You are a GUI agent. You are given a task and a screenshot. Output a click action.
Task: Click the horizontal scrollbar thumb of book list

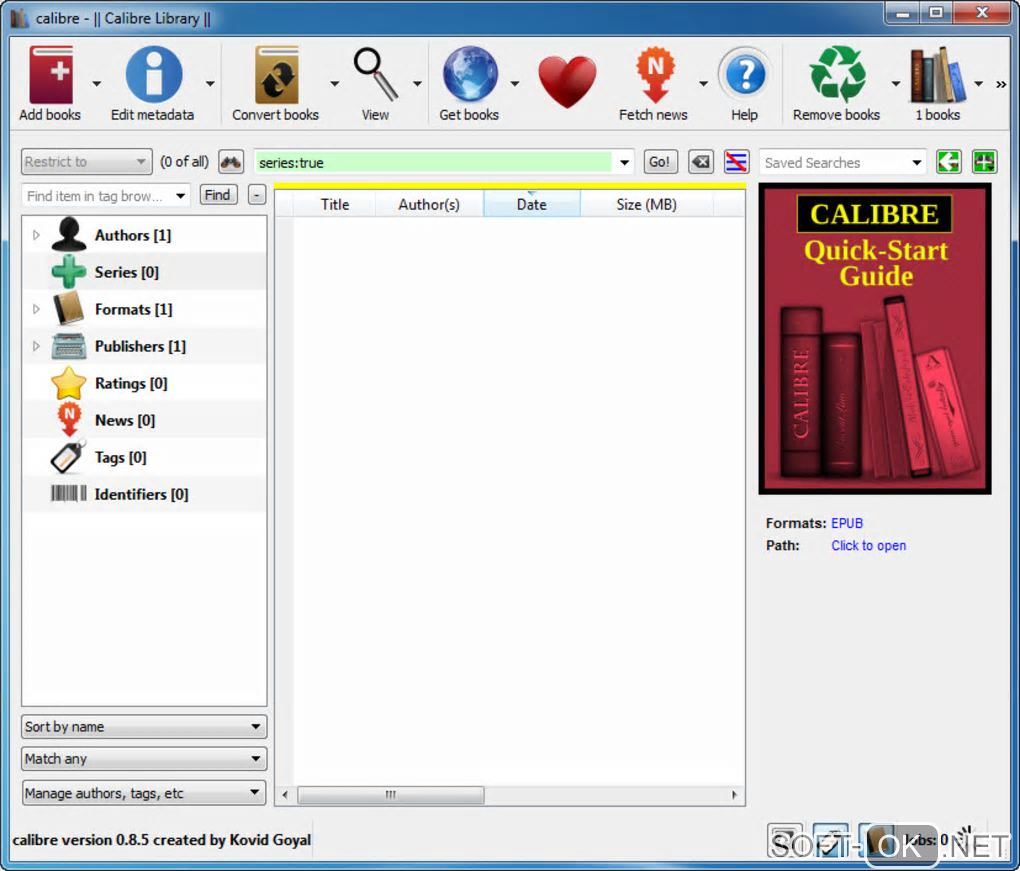coord(390,795)
